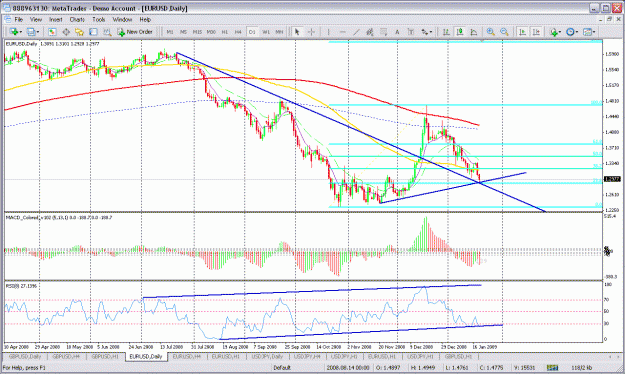Switch to the USDJPY,Daily chart tab
This screenshot has height=374, width=625.
click(267, 356)
